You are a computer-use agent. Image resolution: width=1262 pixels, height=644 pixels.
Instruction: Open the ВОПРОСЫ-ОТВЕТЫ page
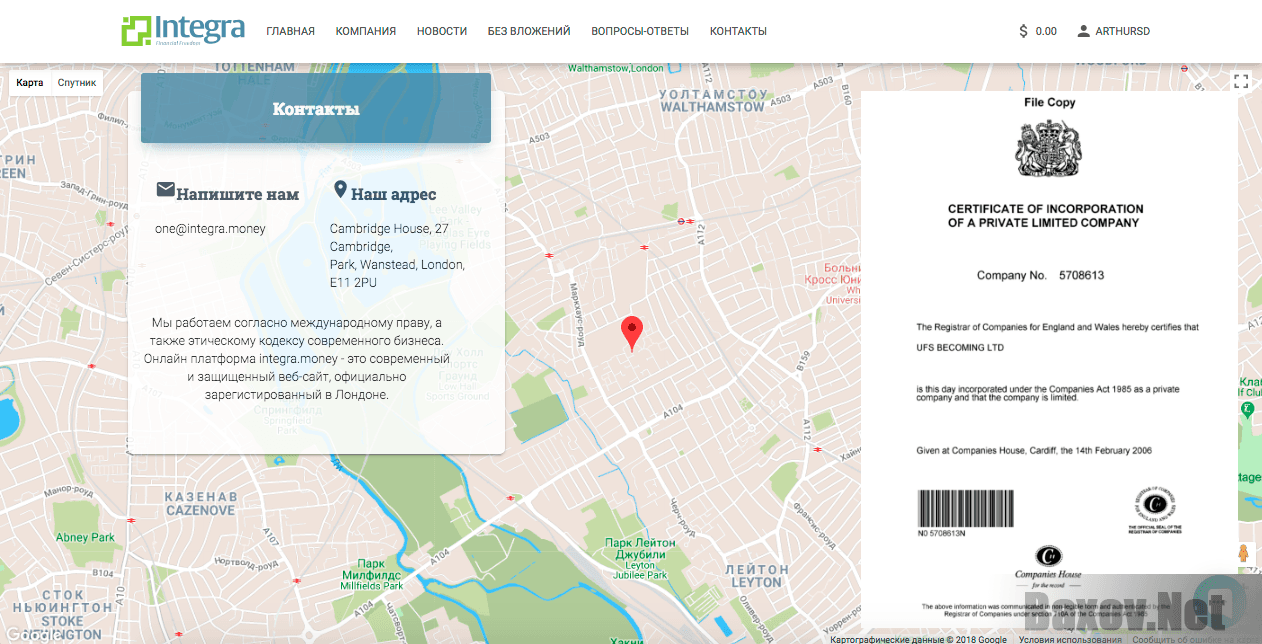click(640, 31)
